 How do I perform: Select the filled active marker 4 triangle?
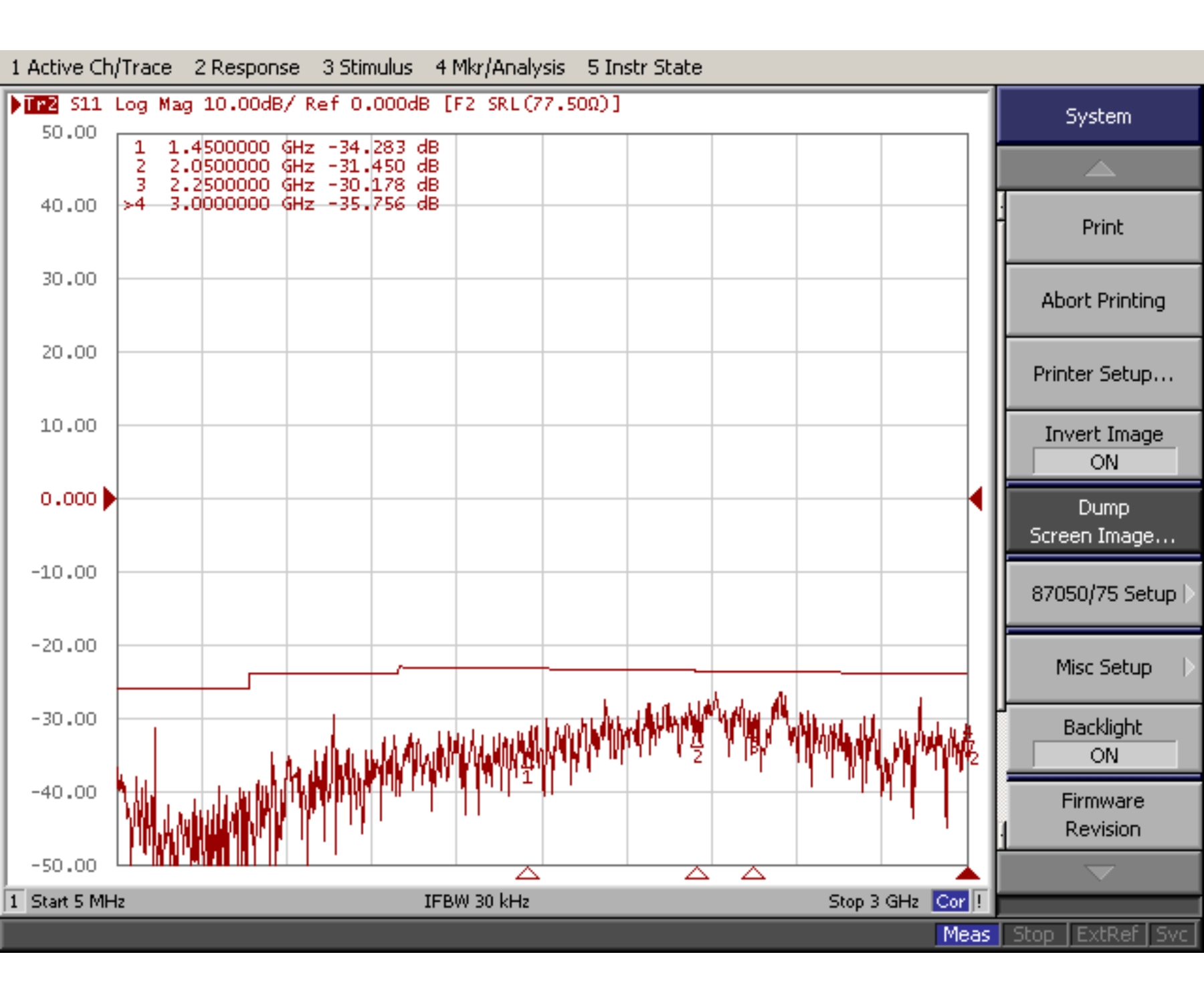tap(967, 873)
